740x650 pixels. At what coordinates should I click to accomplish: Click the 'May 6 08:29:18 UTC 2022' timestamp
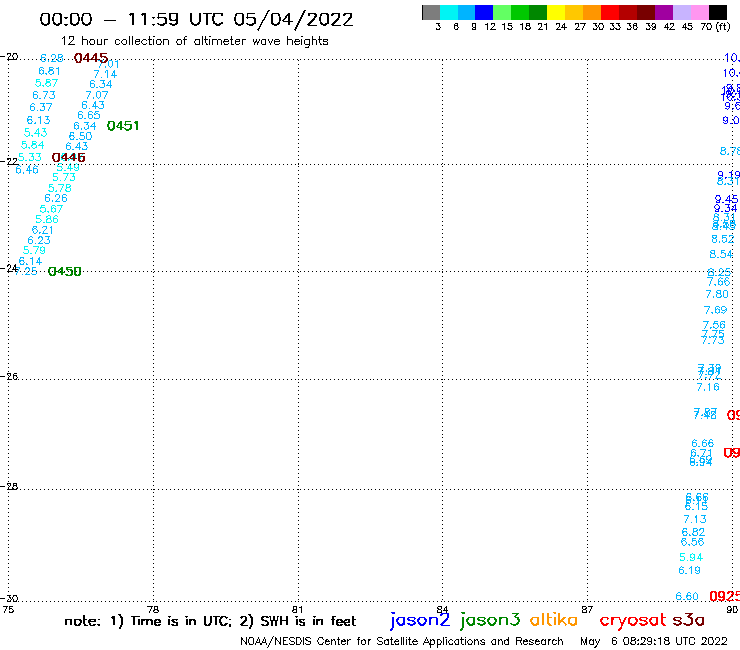[654, 641]
